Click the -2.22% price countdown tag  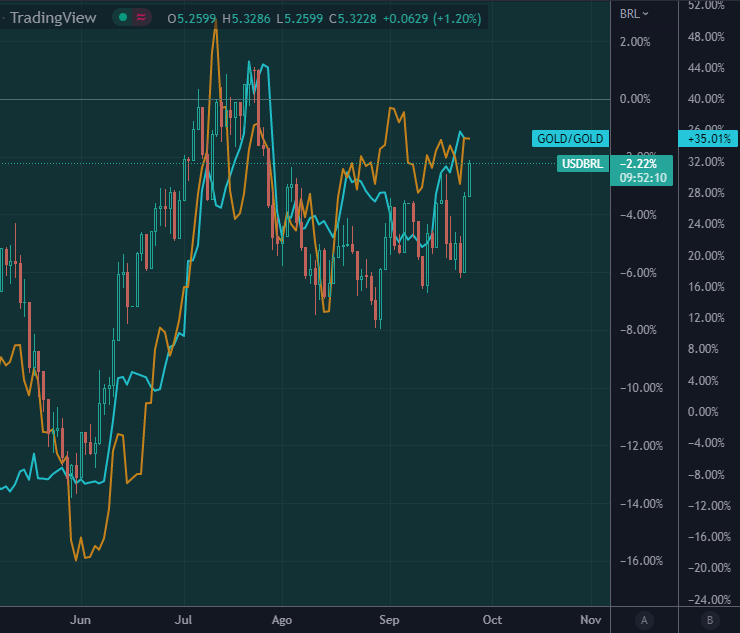coord(643,170)
